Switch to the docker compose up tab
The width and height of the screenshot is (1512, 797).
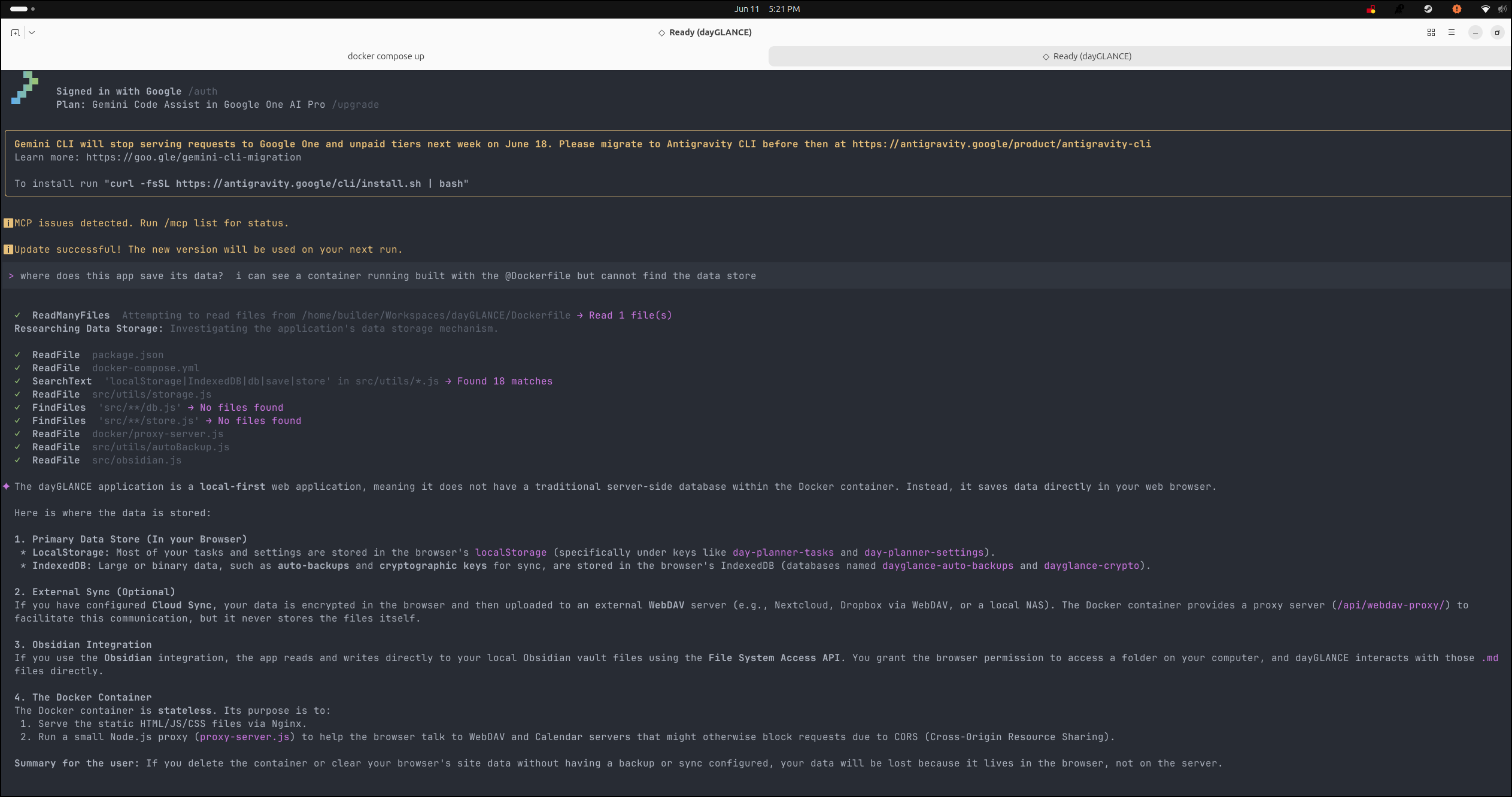click(x=385, y=56)
